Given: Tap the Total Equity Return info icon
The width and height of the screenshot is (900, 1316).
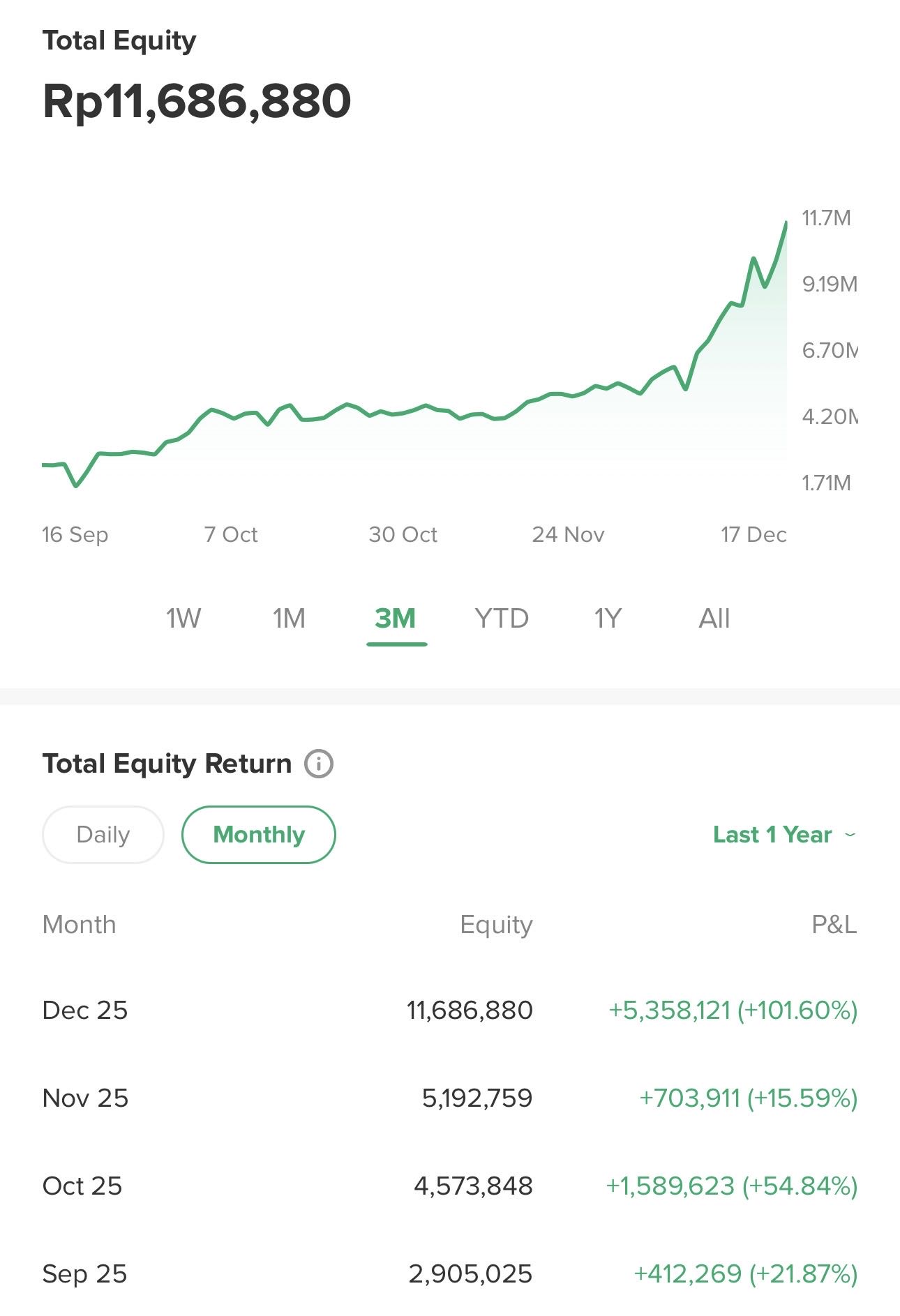Looking at the screenshot, I should 319,764.
